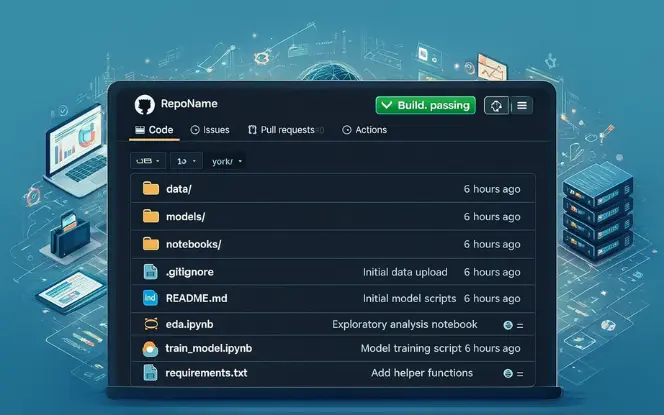This screenshot has width=664, height=415.
Task: Click the requirements.txt file icon
Action: 150,373
